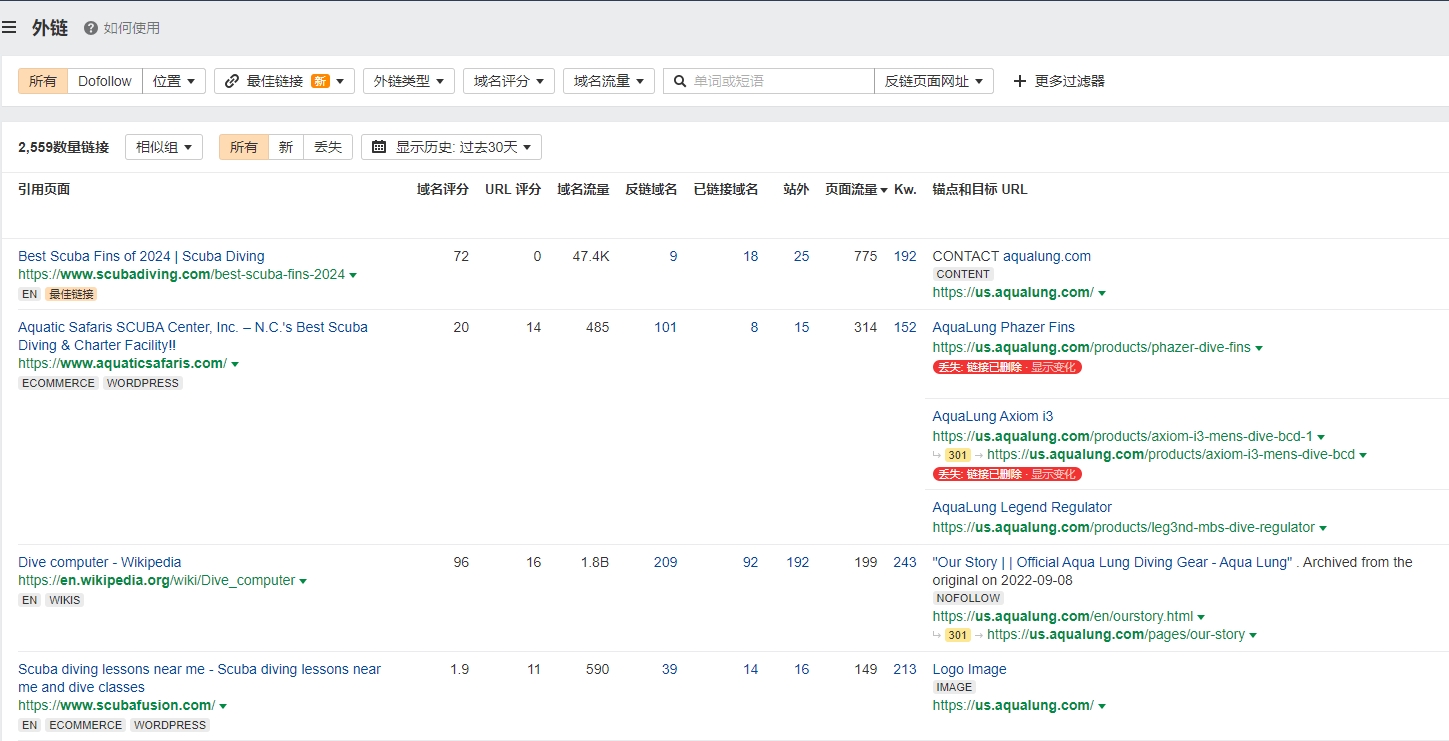
Task: Click linked domains count 92
Action: click(750, 562)
